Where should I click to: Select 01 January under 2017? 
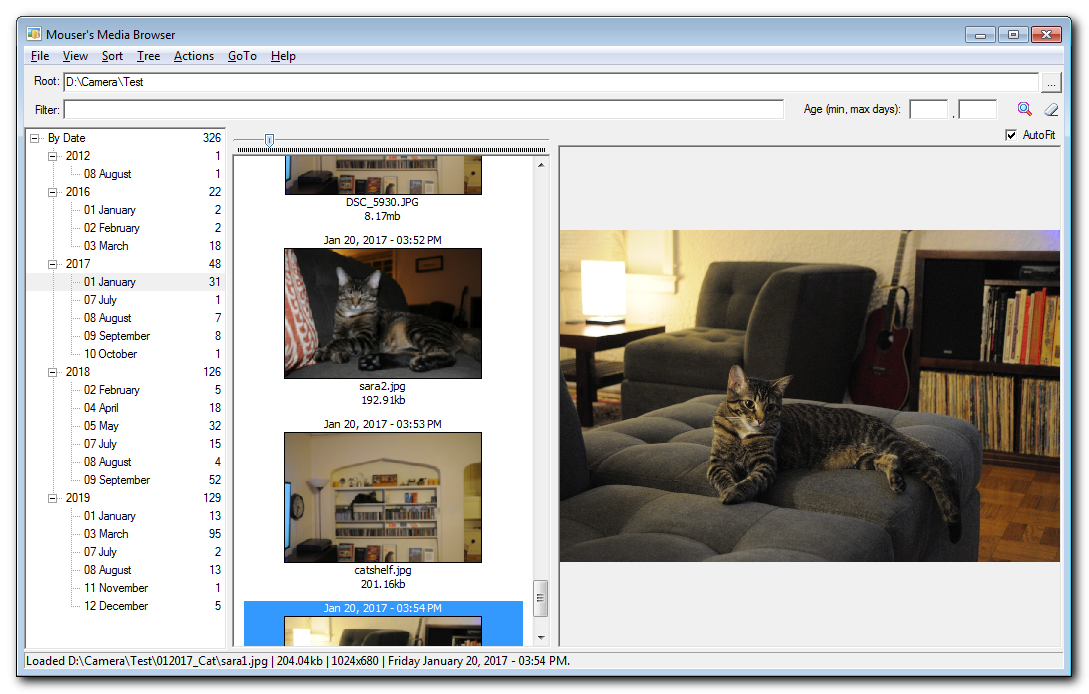(110, 282)
